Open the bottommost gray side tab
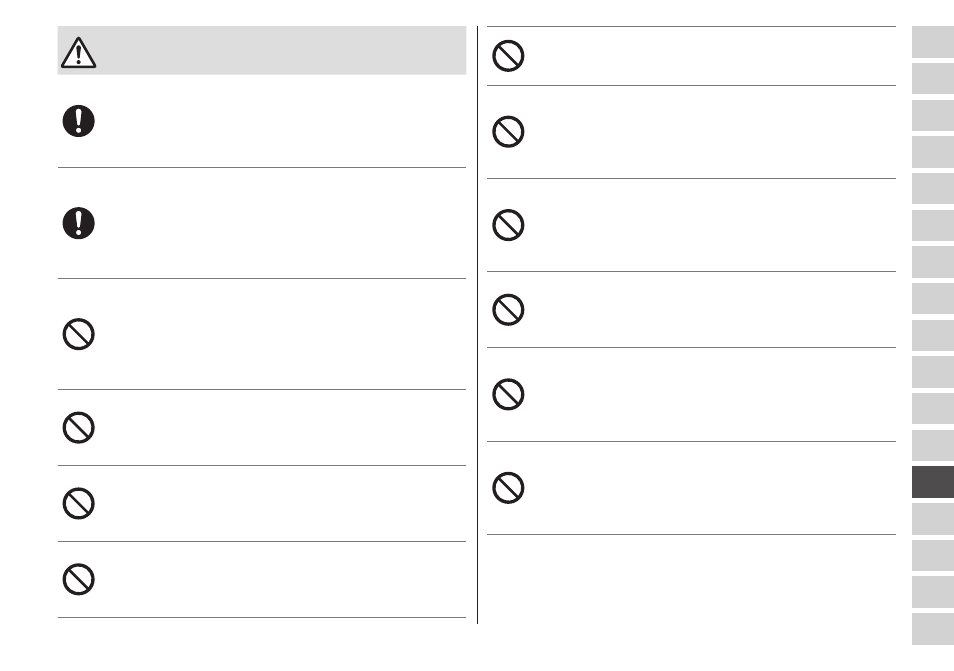The height and width of the screenshot is (671, 954). click(933, 629)
